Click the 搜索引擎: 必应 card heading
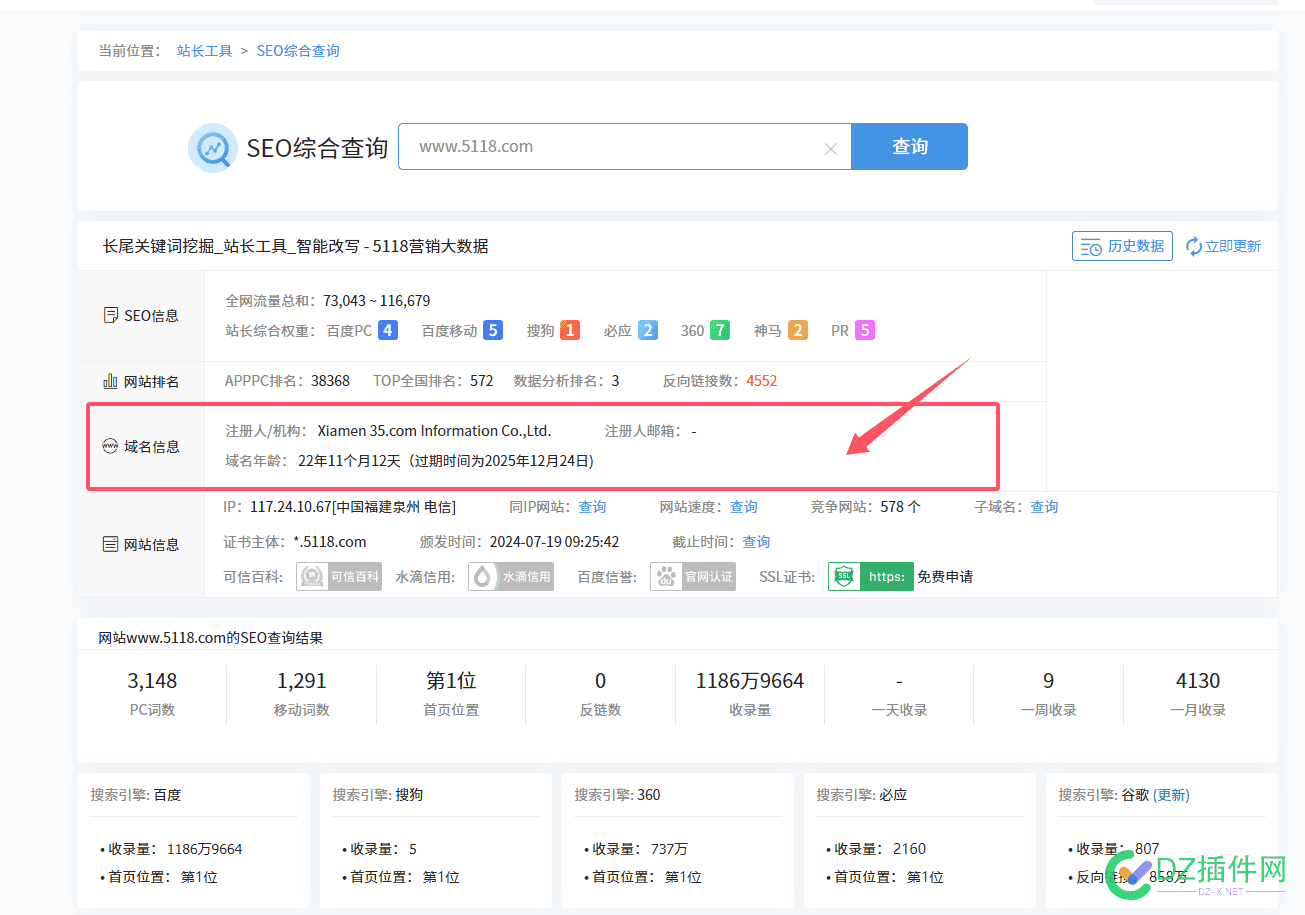1305x915 pixels. click(x=862, y=795)
